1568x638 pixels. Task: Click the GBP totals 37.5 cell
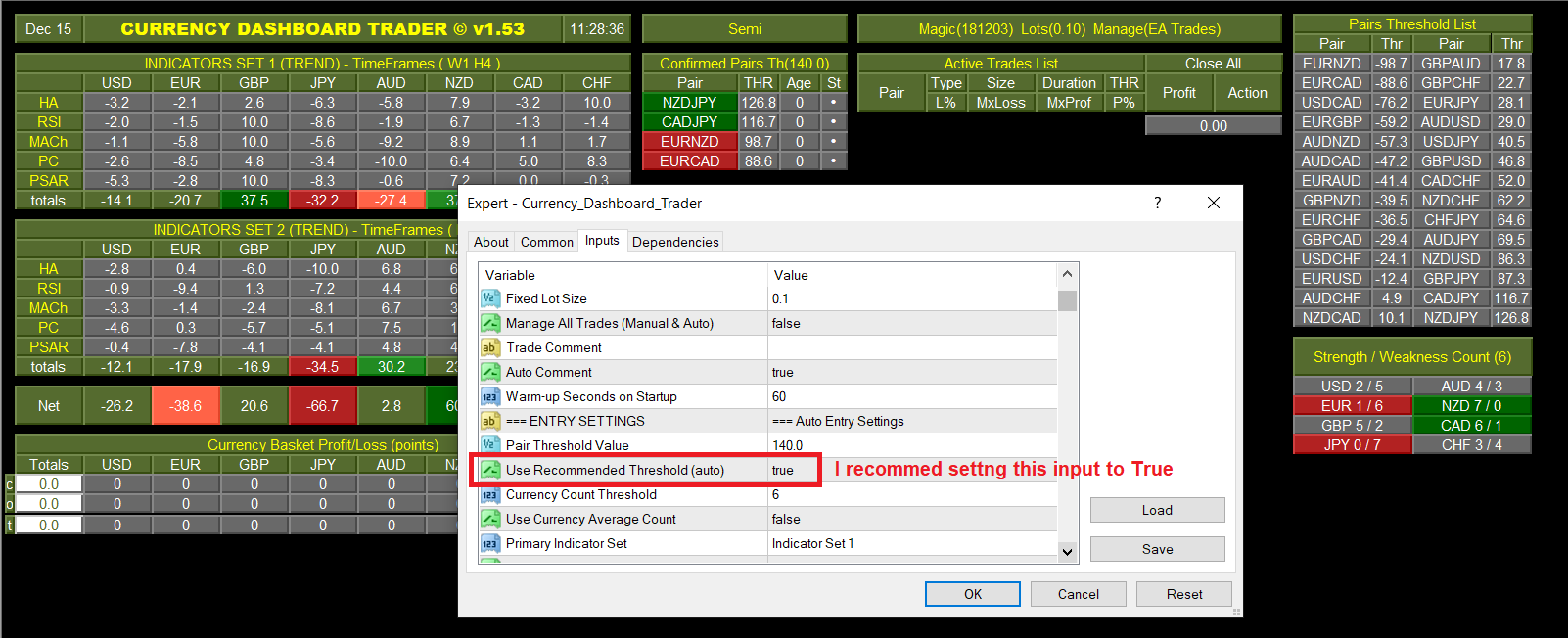coord(254,200)
